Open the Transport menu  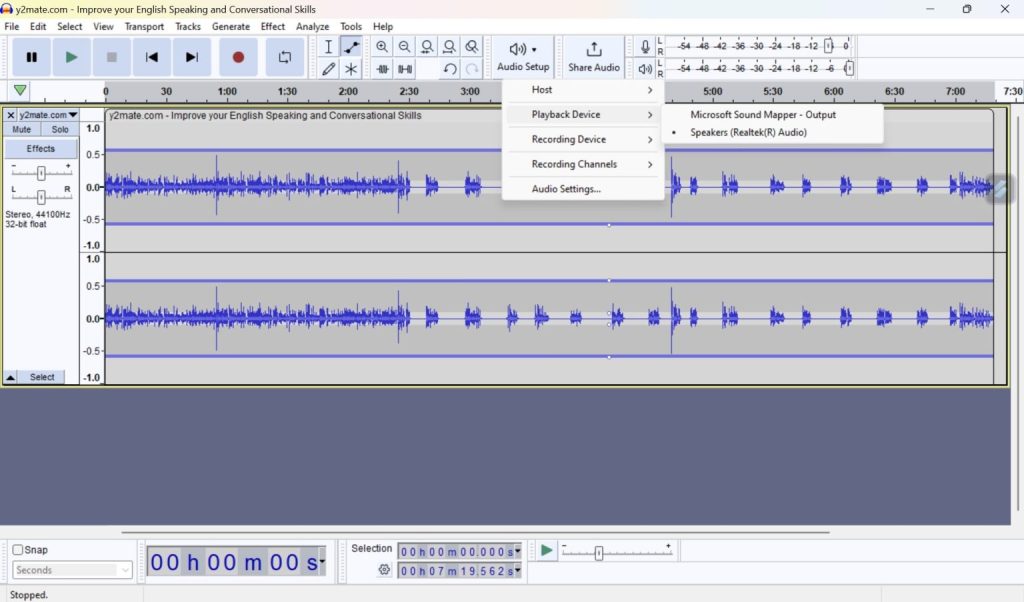(x=144, y=26)
